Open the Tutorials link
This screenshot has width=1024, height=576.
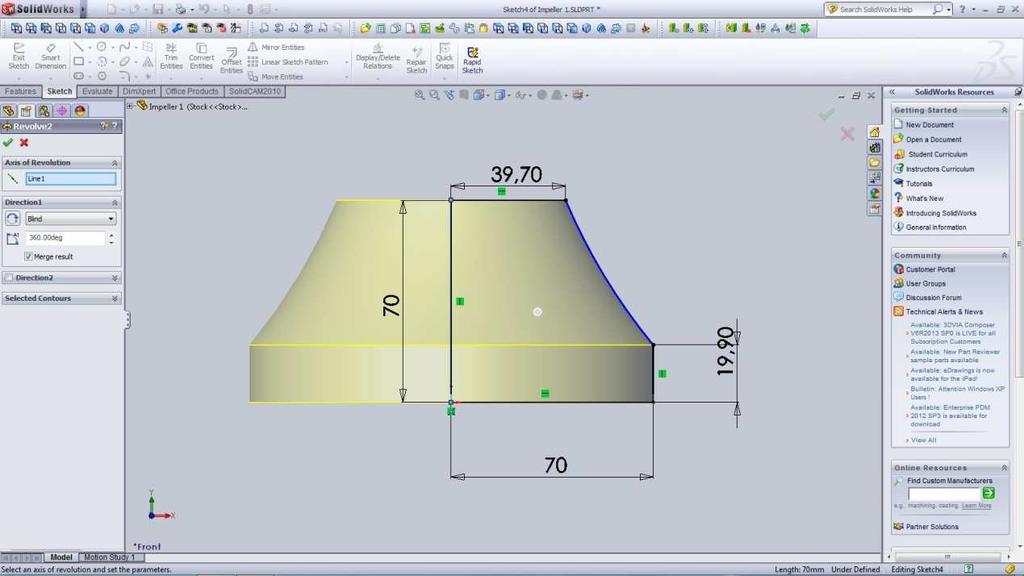pos(919,184)
